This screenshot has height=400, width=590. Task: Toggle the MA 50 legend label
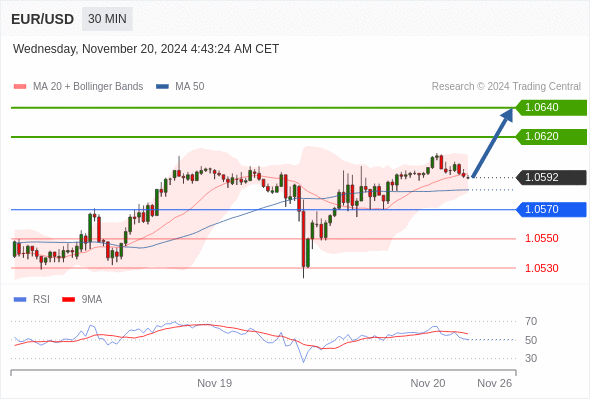point(190,87)
